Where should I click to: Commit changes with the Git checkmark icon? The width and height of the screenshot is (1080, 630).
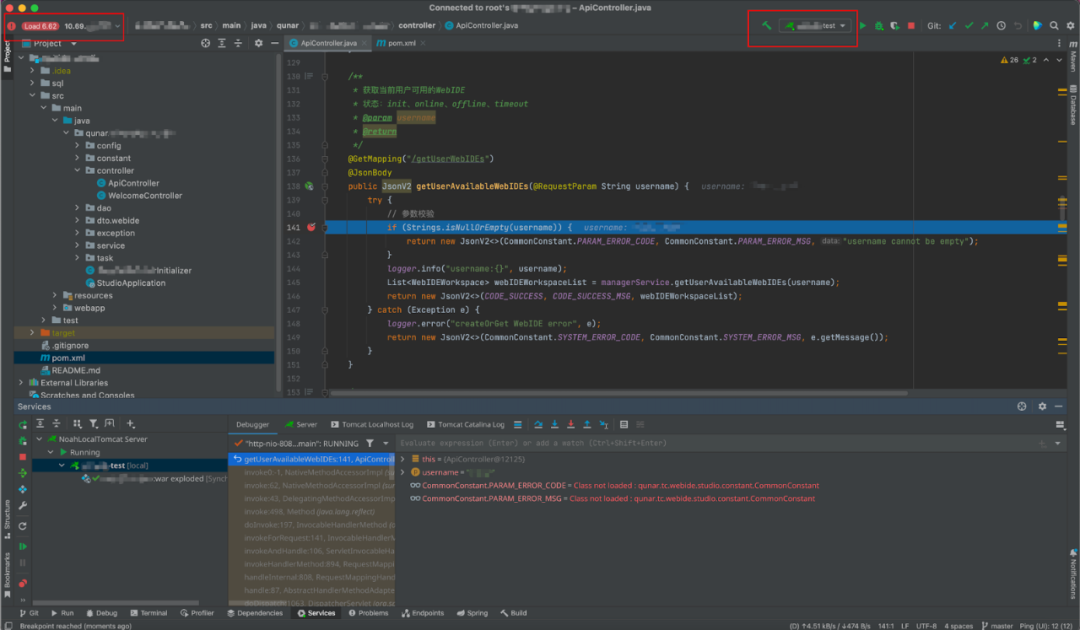[969, 25]
